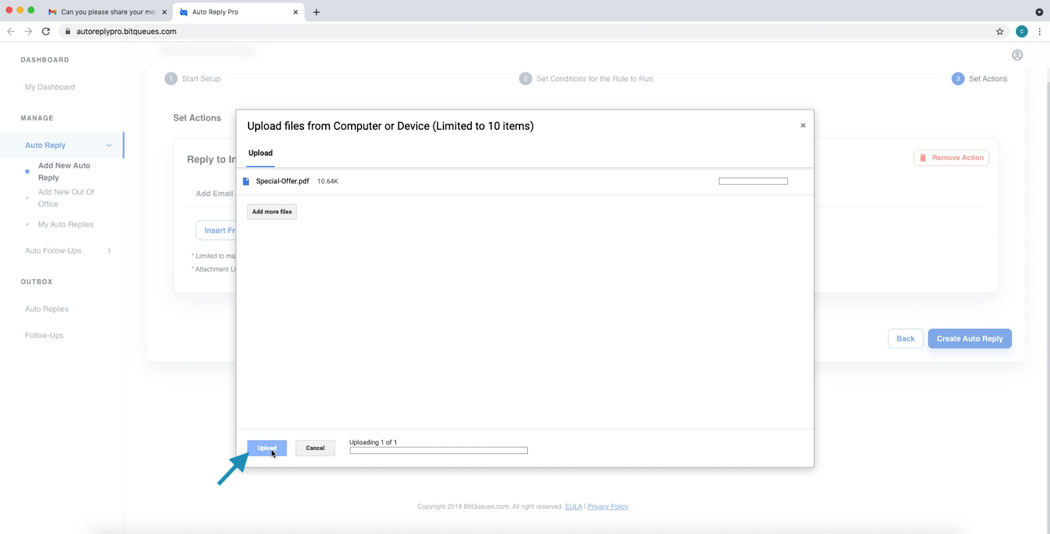Open a new browser tab

(x=317, y=12)
